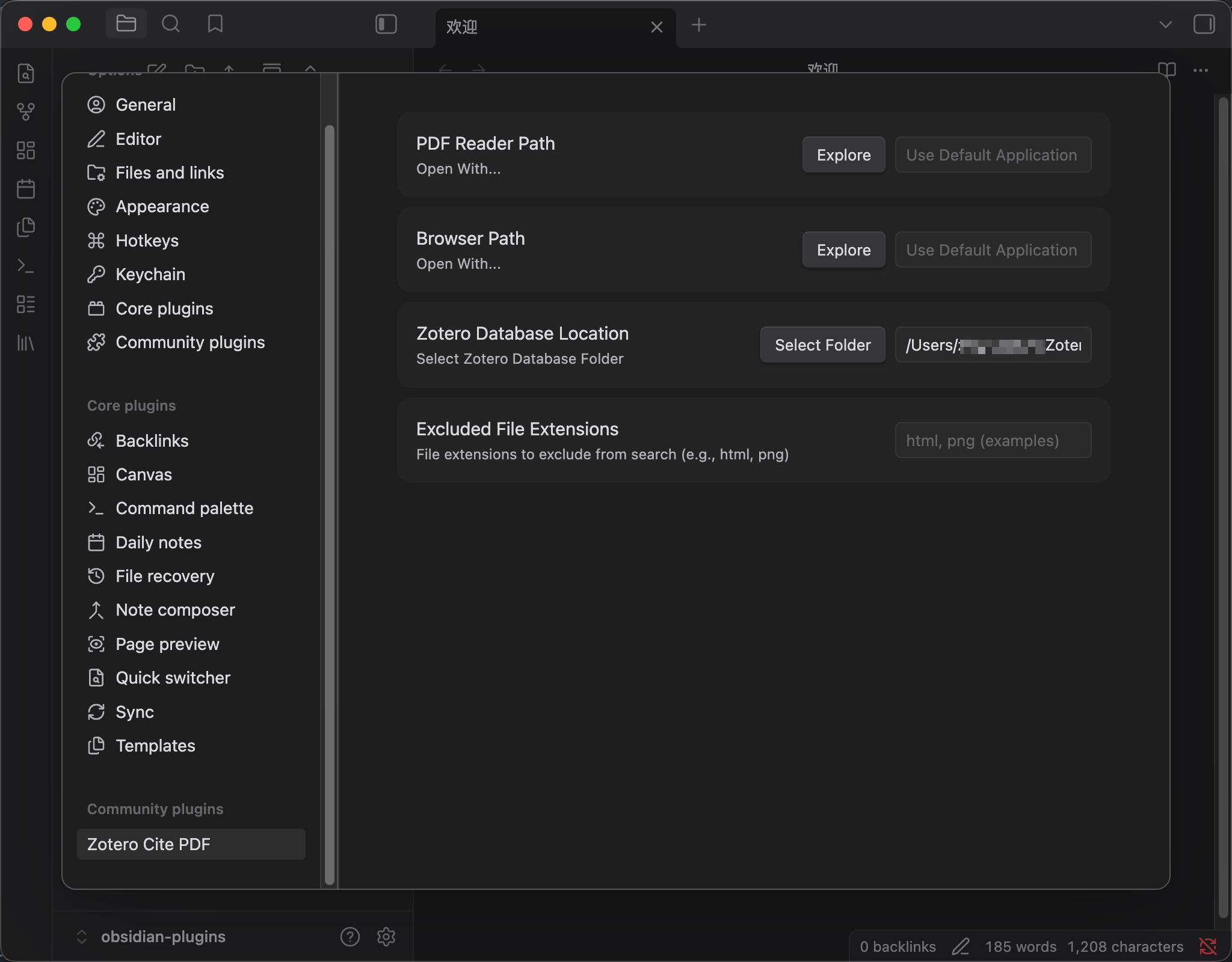The image size is (1232, 962).
Task: Open the help question mark icon
Action: (350, 936)
